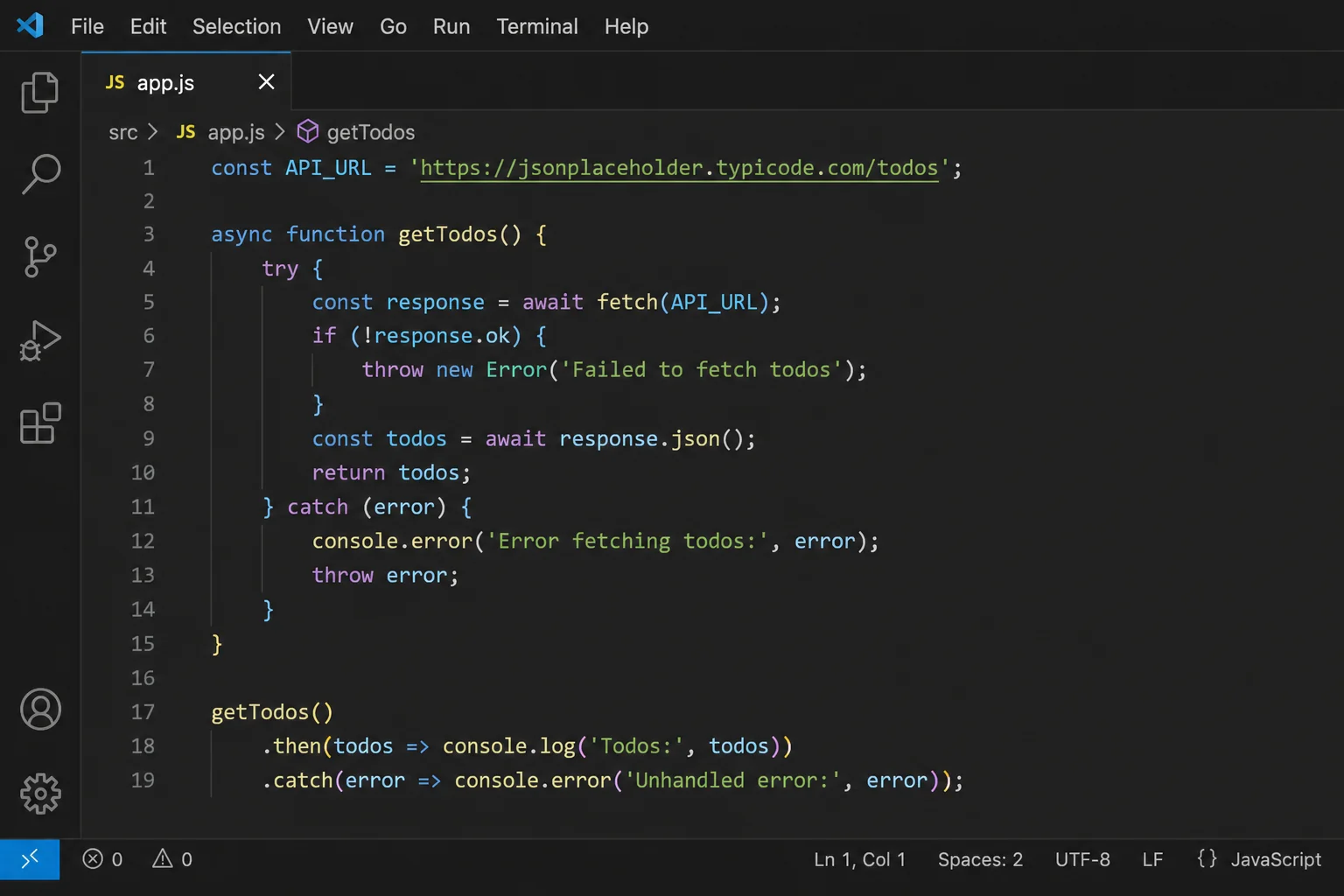Click the Ln 1, Col 1 status item
Viewport: 1344px width, 896px height.
859,859
